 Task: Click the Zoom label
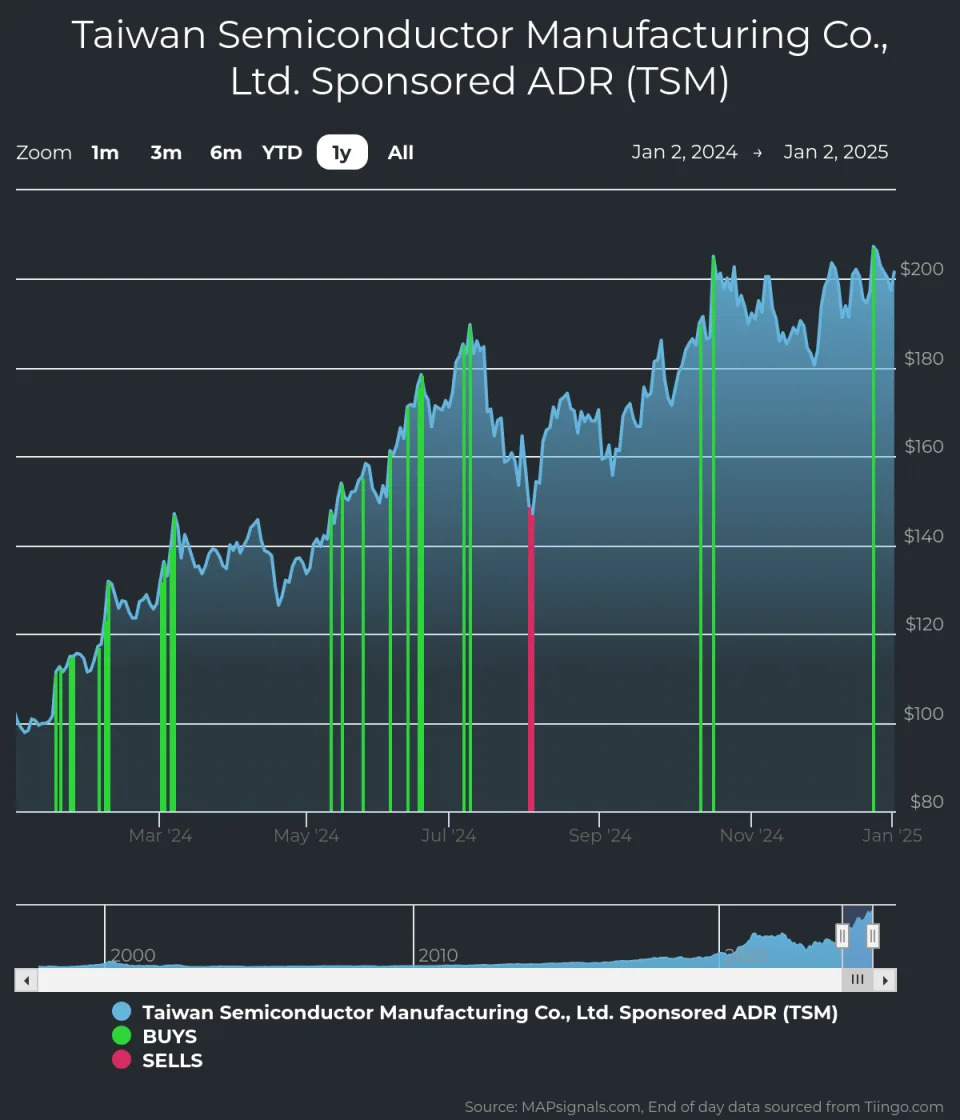tap(44, 152)
